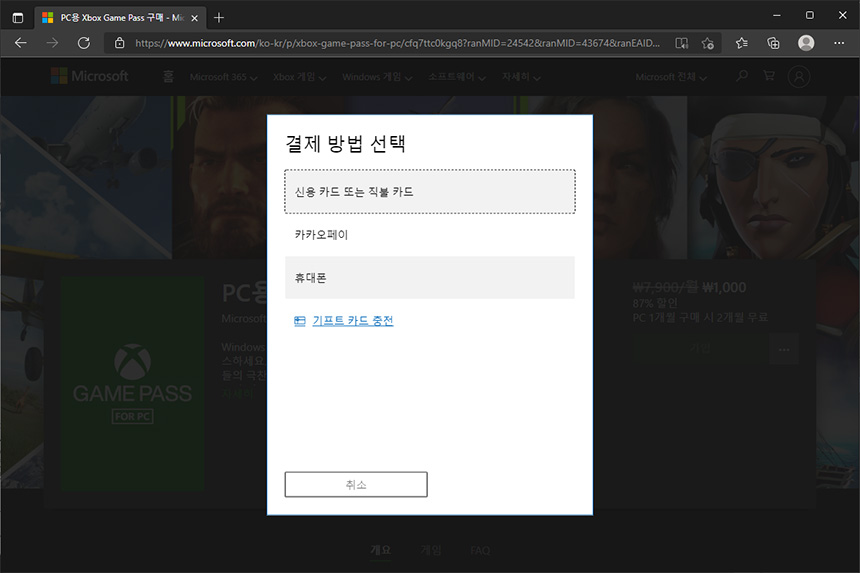
Task: Expand the Windows 게임 dropdown menu
Action: tap(377, 77)
